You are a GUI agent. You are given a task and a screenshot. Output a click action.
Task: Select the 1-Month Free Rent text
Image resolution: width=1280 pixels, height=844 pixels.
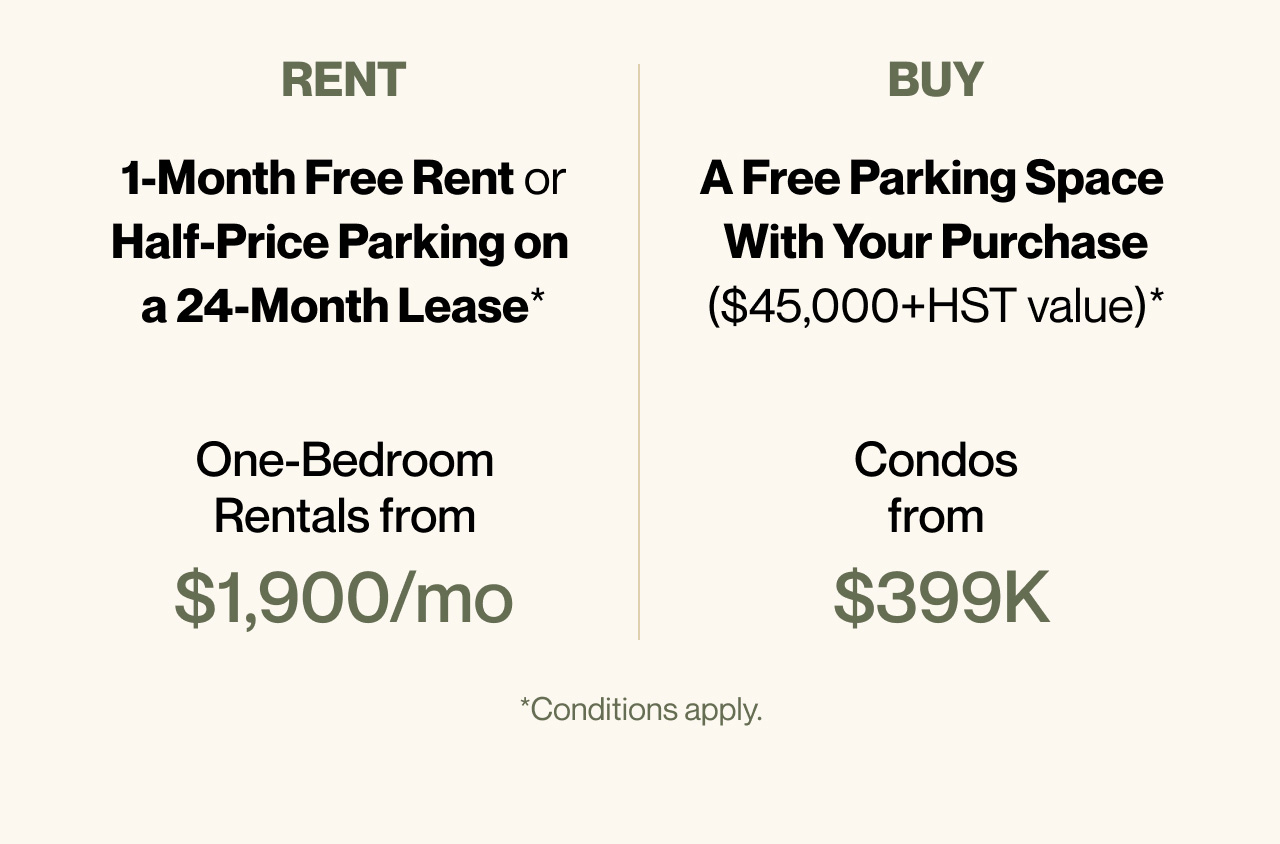point(317,179)
